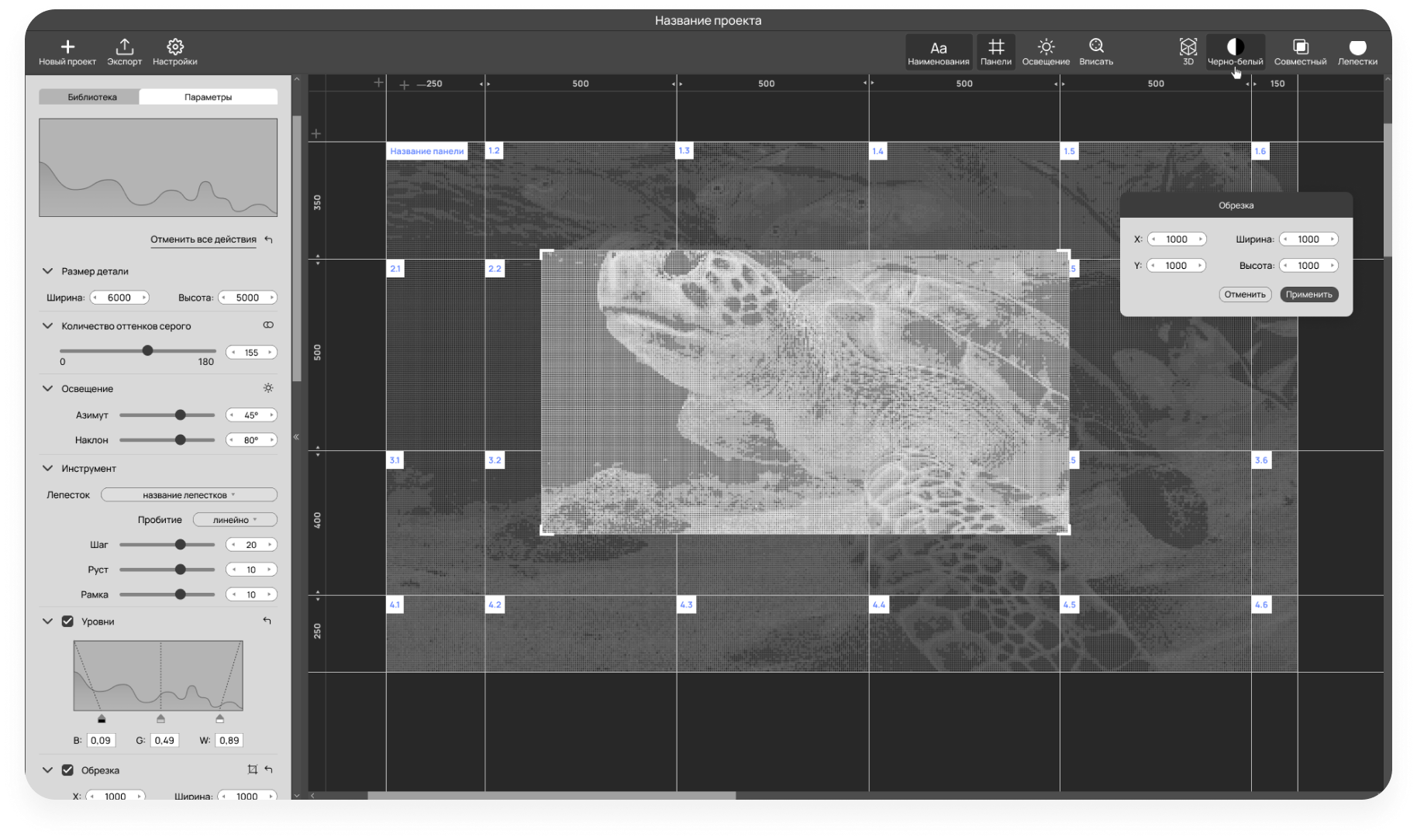
Task: Uncheck the Crop checkbox in sidebar
Action: [x=67, y=770]
